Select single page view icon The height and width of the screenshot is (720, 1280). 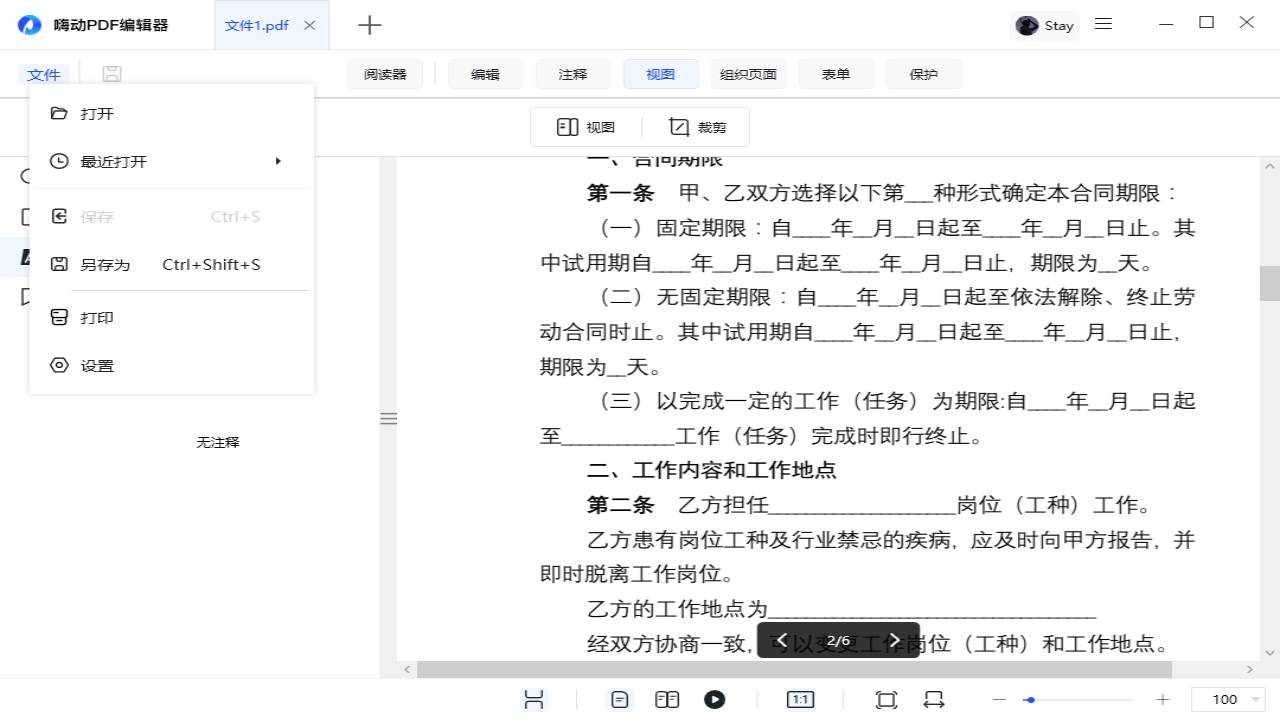(x=620, y=699)
